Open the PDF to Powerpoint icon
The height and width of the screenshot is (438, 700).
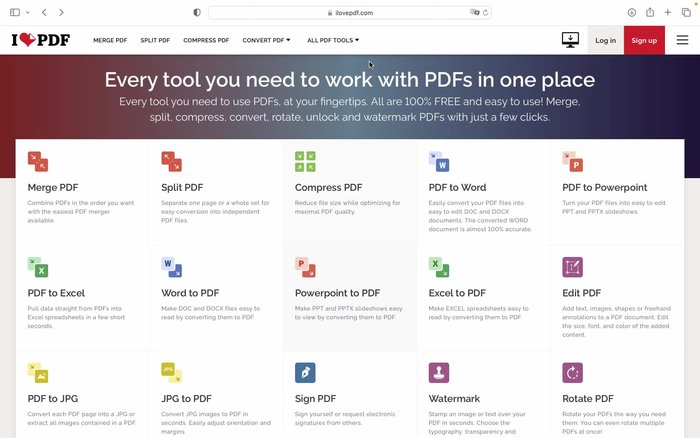573,162
